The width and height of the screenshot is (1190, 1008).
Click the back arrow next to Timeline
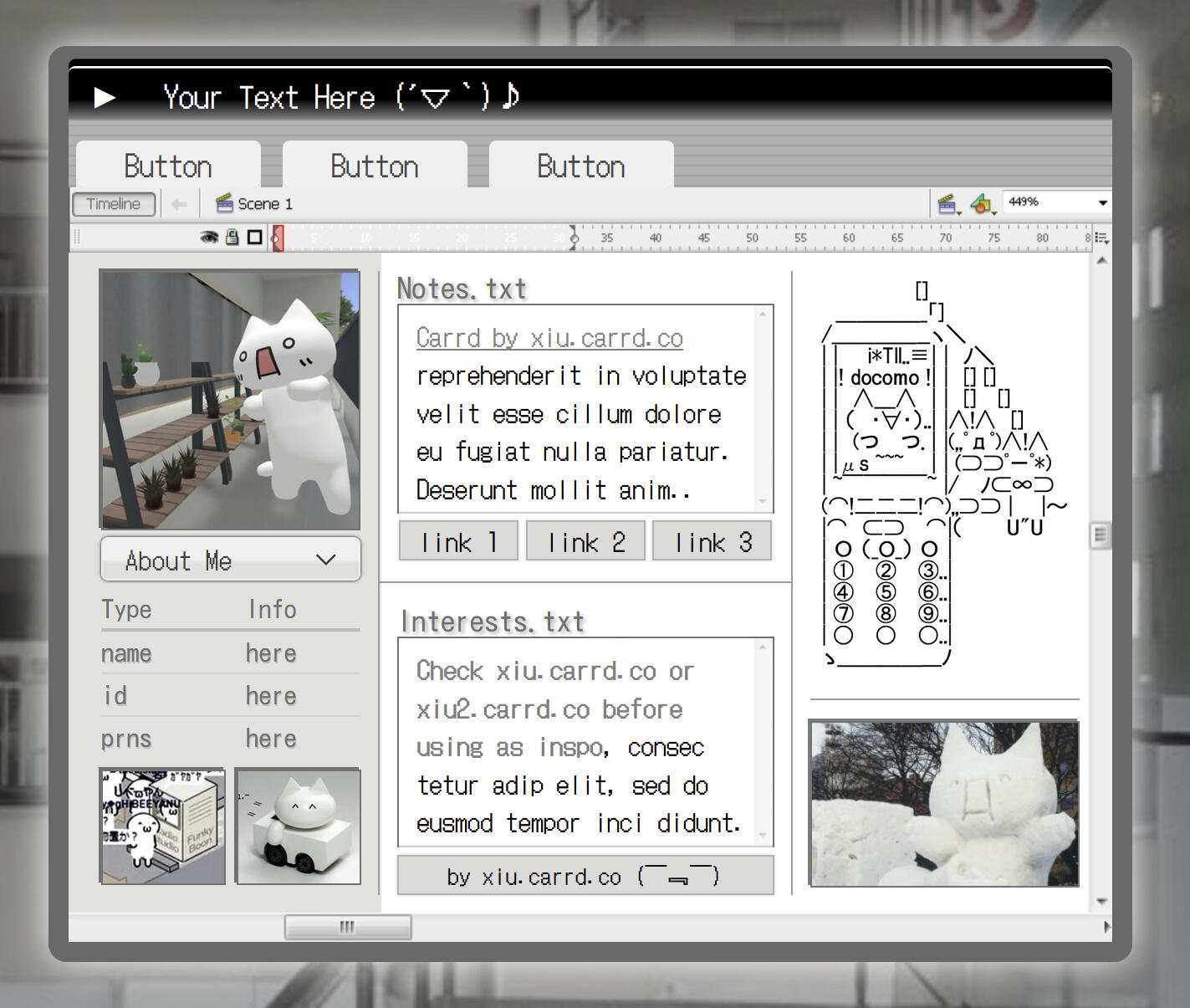click(179, 204)
